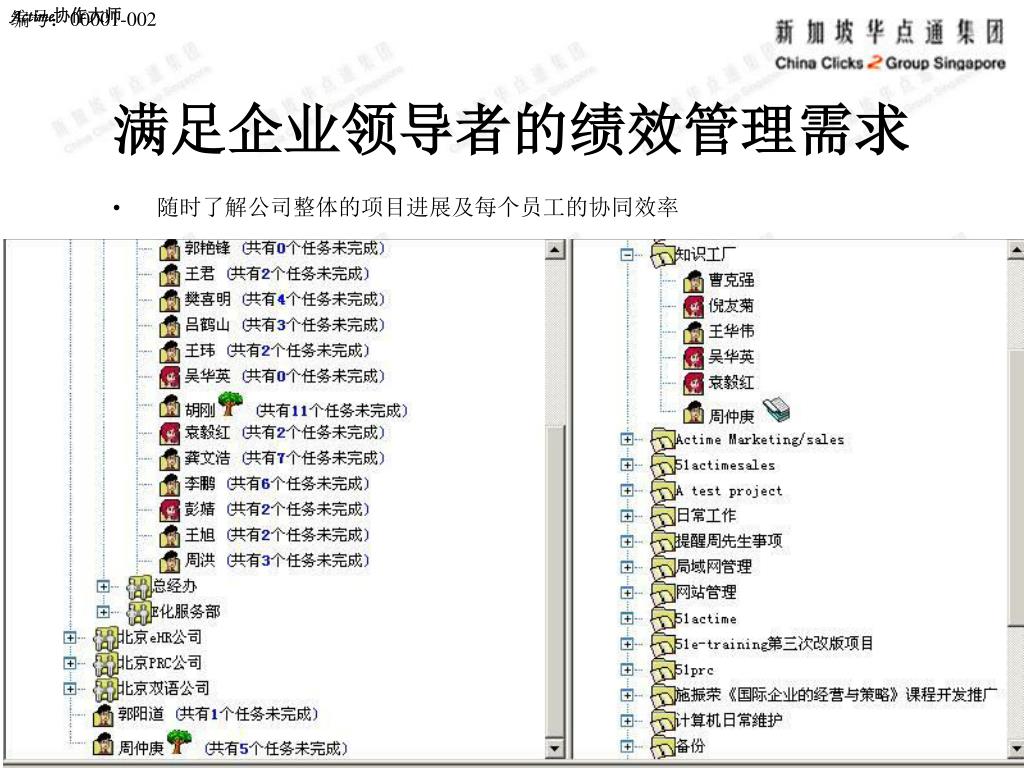Expand the 总经办 department node
Viewport: 1024px width, 768px height.
103,586
